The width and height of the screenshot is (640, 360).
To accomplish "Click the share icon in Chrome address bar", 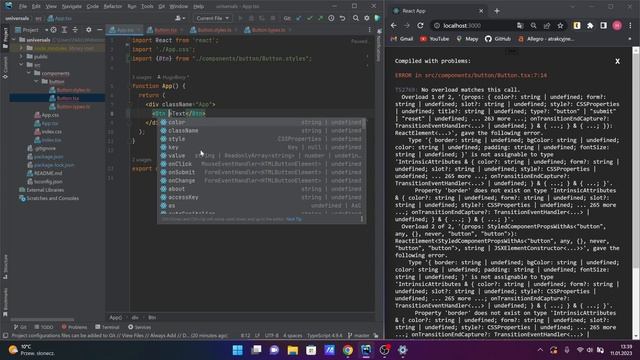I will click(x=547, y=25).
